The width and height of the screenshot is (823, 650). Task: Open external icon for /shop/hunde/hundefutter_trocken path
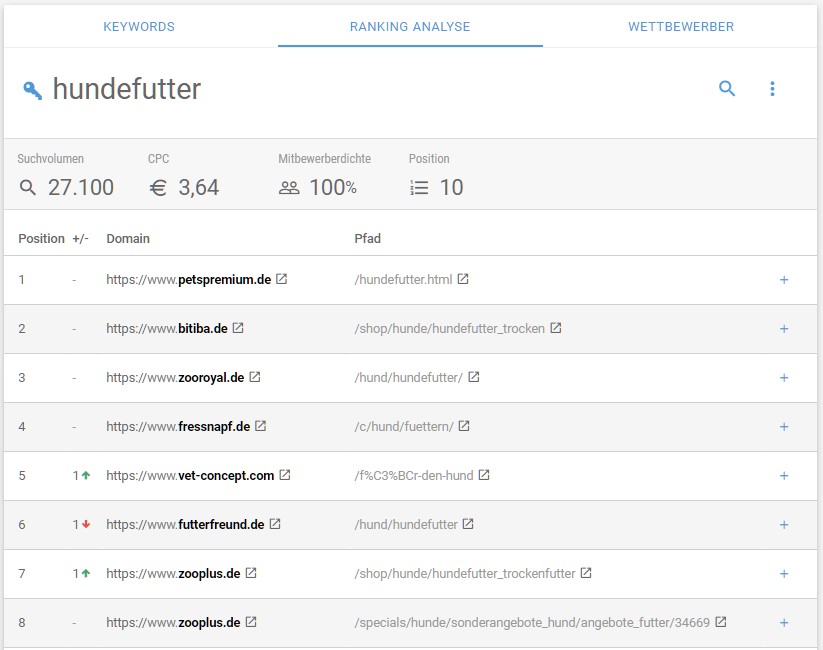[x=556, y=328]
